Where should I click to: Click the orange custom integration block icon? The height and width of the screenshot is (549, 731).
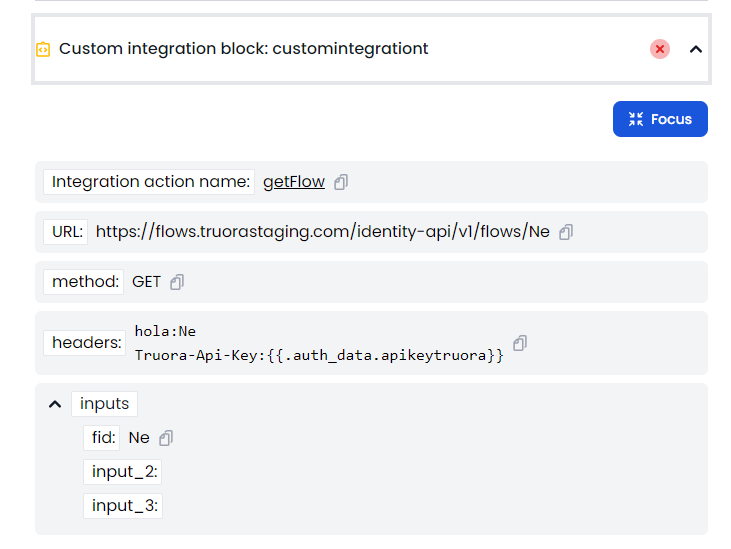(43, 49)
